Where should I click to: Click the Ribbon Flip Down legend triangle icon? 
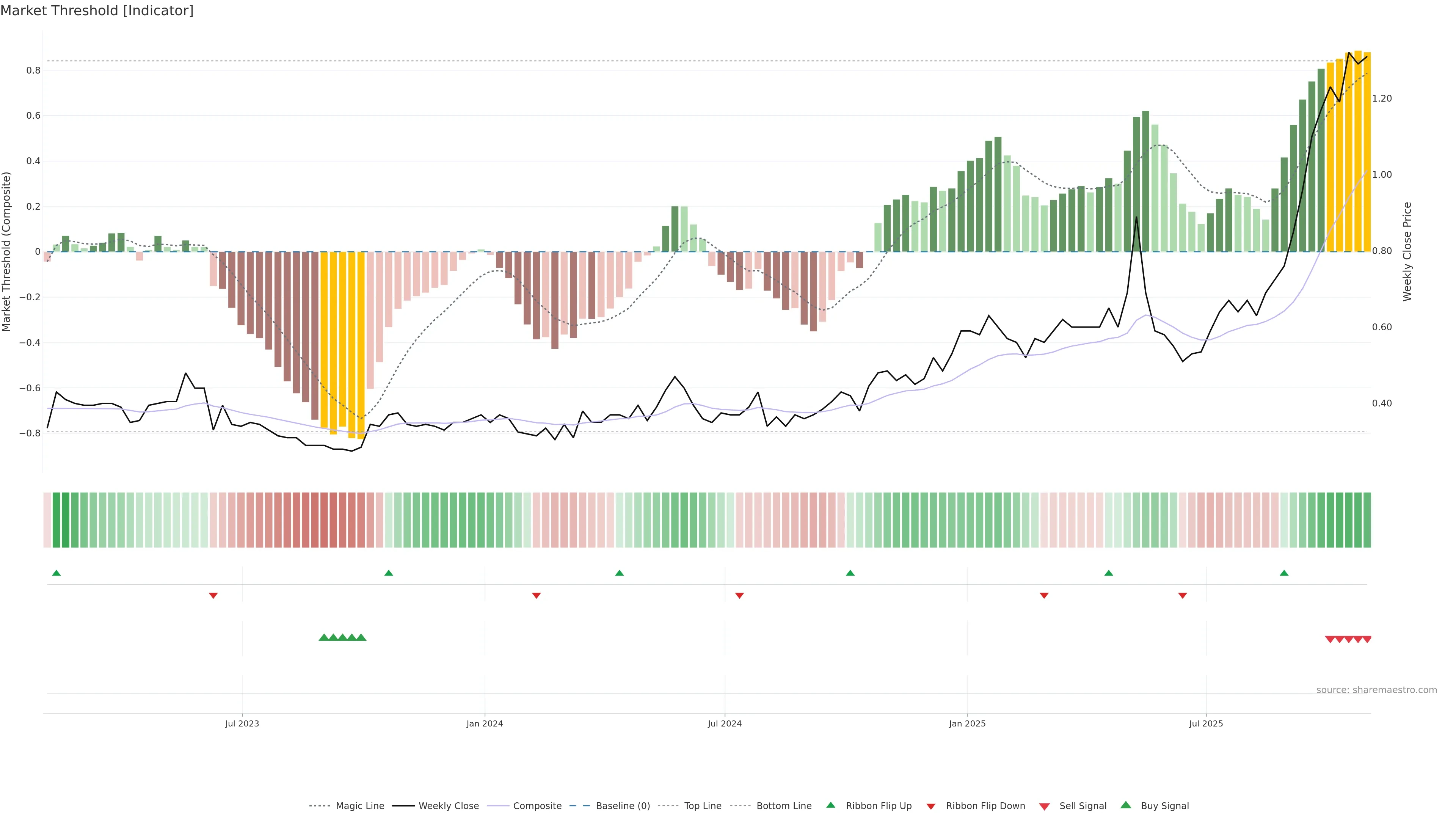(x=931, y=806)
